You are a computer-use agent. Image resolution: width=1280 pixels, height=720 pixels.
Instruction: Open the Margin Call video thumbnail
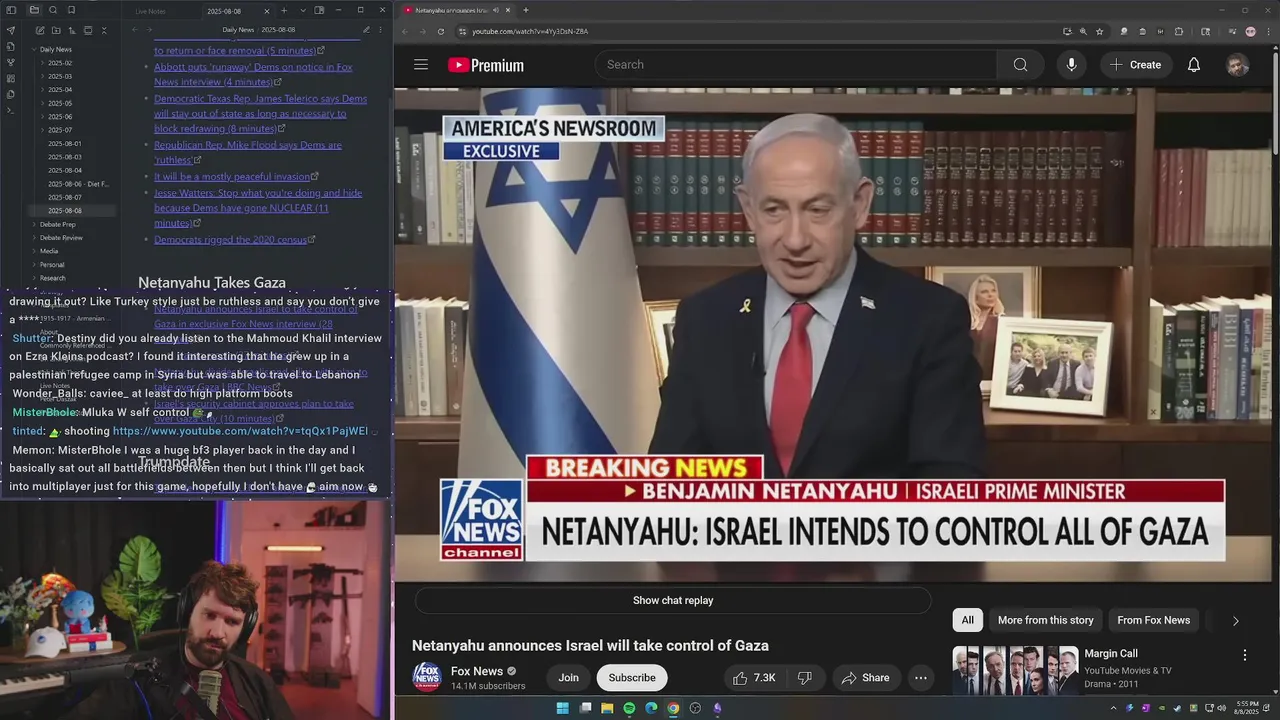point(1014,670)
